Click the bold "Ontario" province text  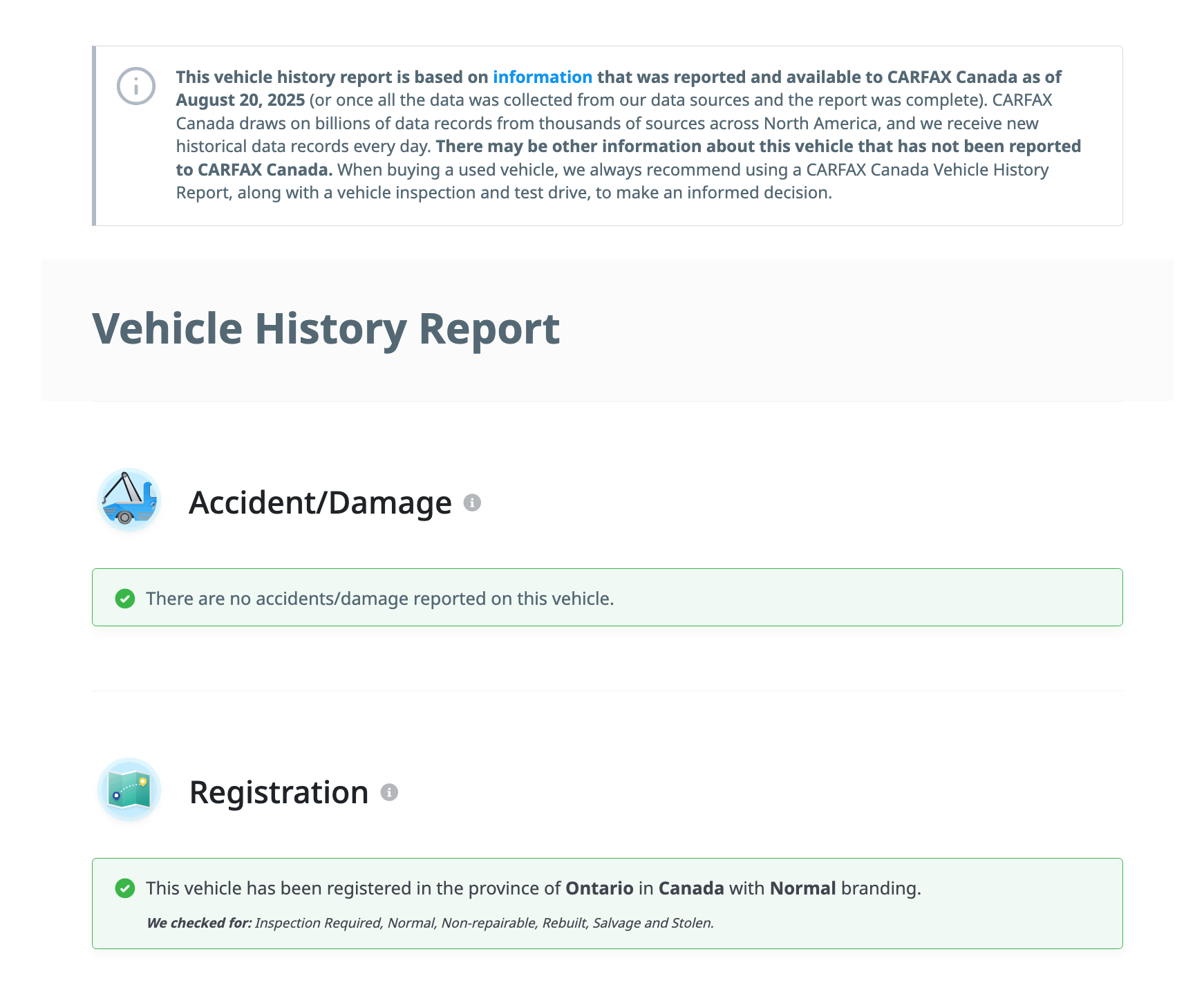tap(599, 888)
